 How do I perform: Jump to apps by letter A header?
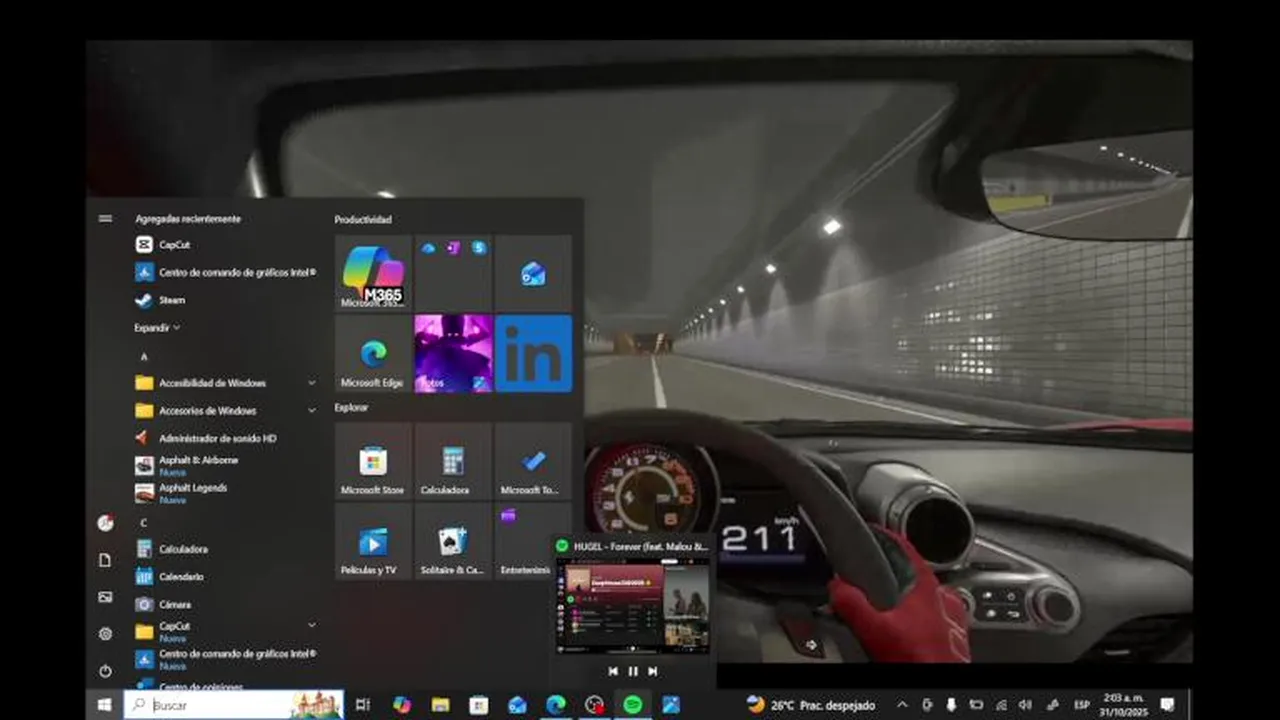144,356
